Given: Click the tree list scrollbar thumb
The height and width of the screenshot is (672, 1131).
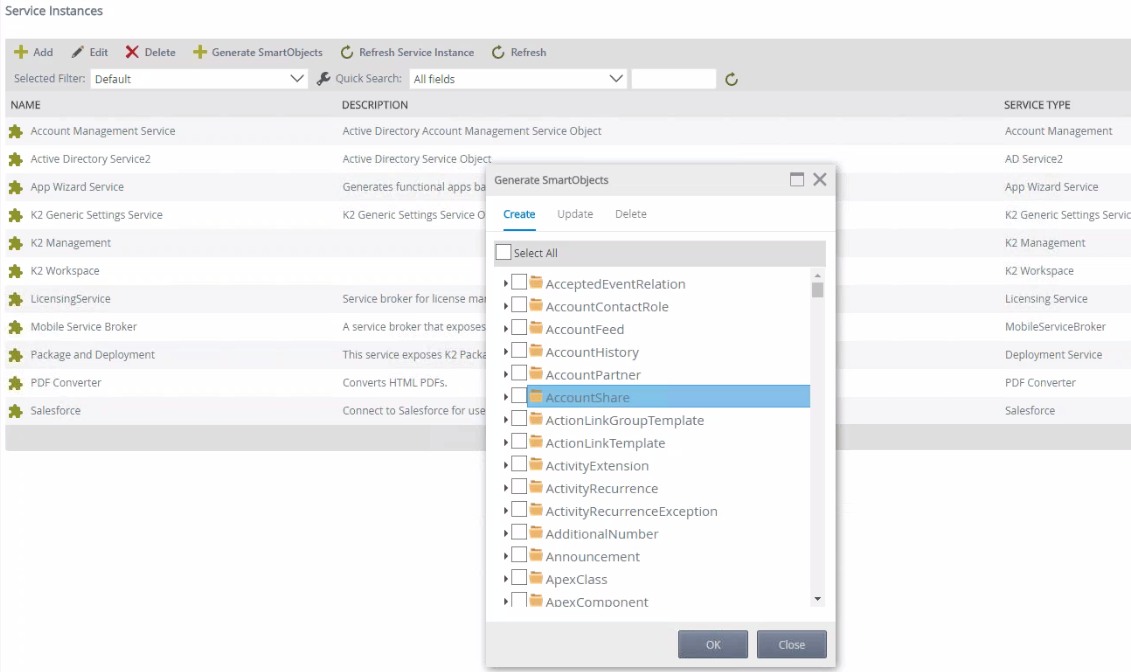Looking at the screenshot, I should tap(817, 290).
